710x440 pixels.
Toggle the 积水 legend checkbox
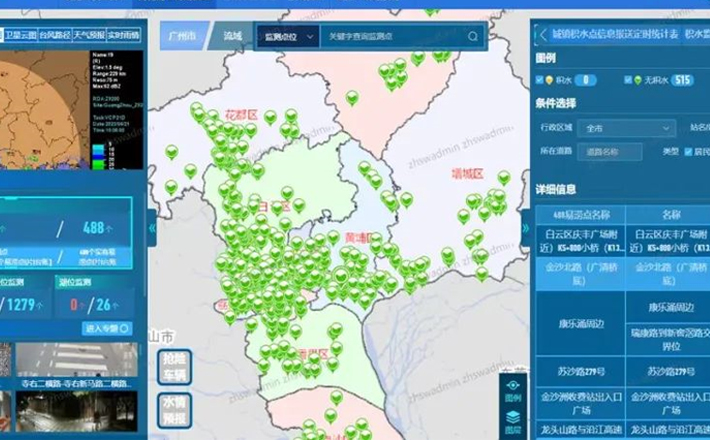[x=540, y=80]
